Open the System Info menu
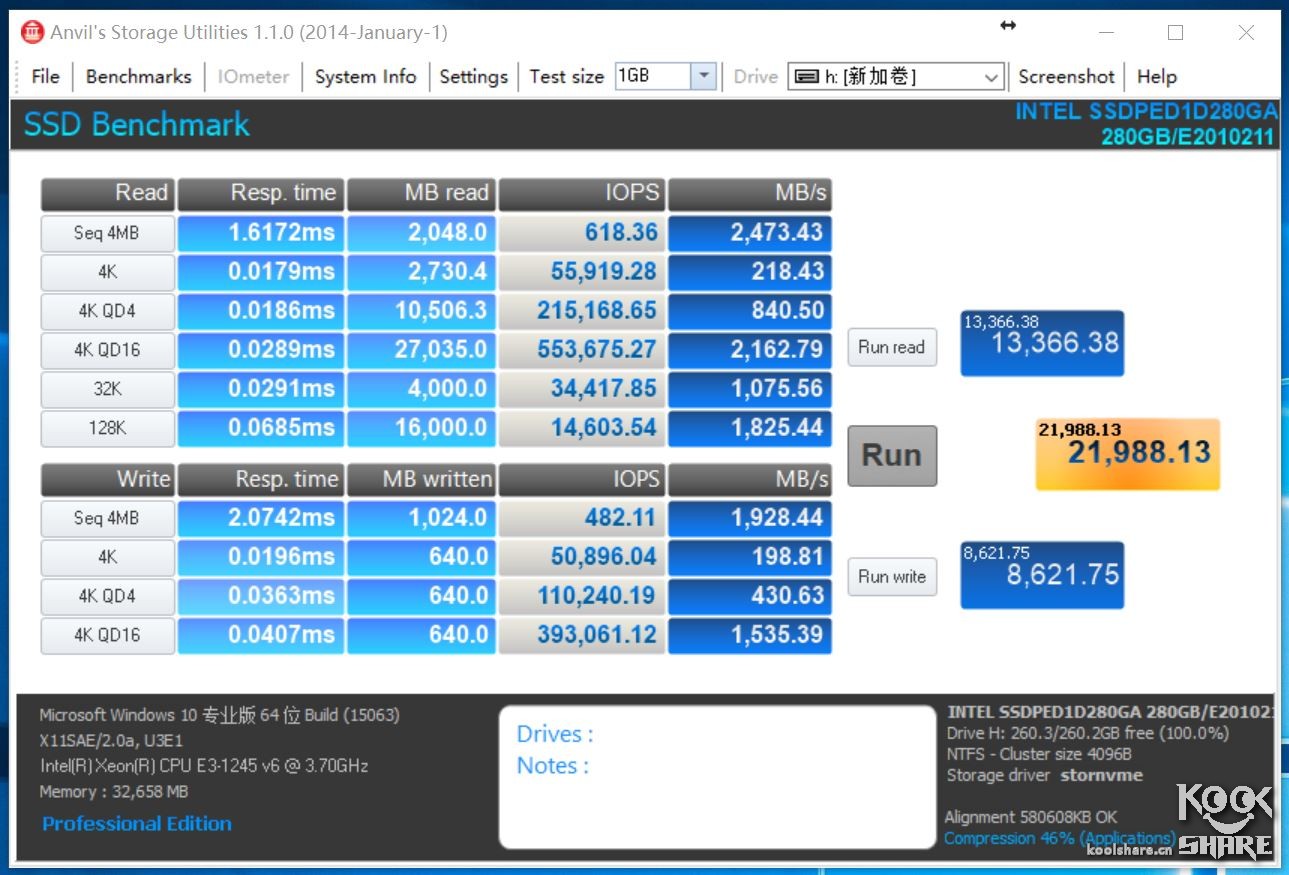 point(365,76)
